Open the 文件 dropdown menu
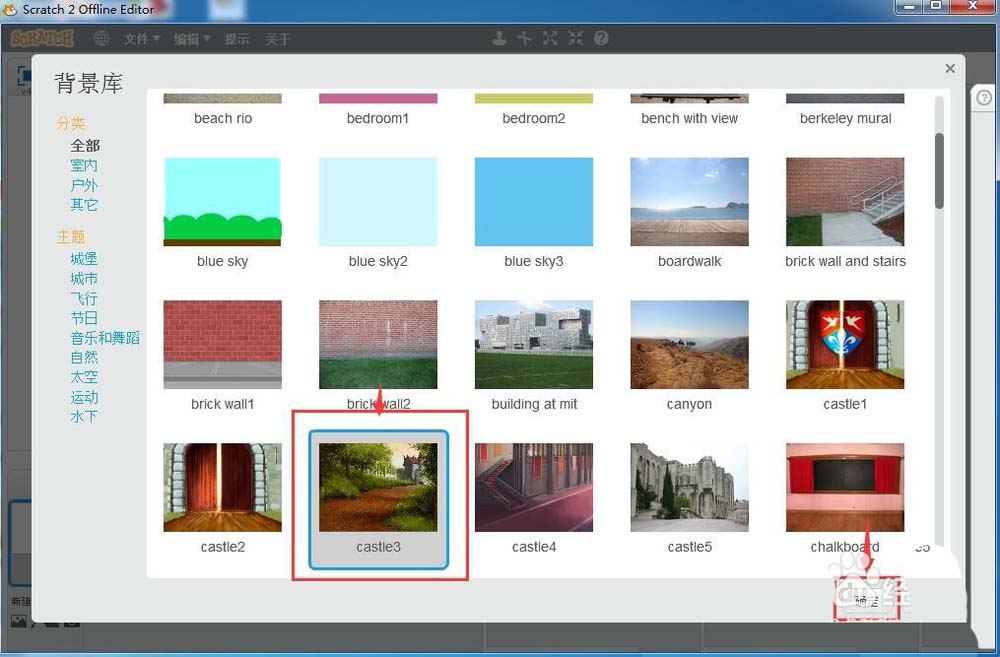 pos(141,39)
